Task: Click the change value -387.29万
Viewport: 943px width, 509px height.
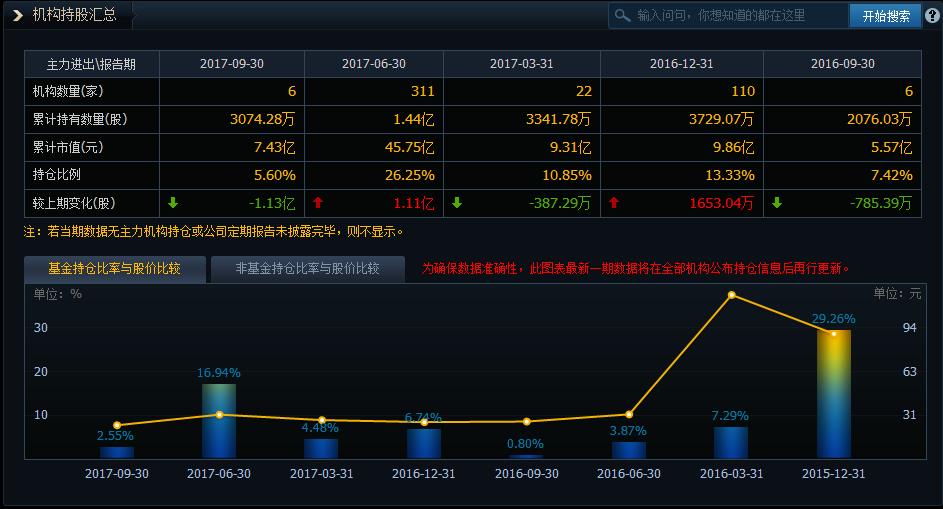Action: (561, 203)
